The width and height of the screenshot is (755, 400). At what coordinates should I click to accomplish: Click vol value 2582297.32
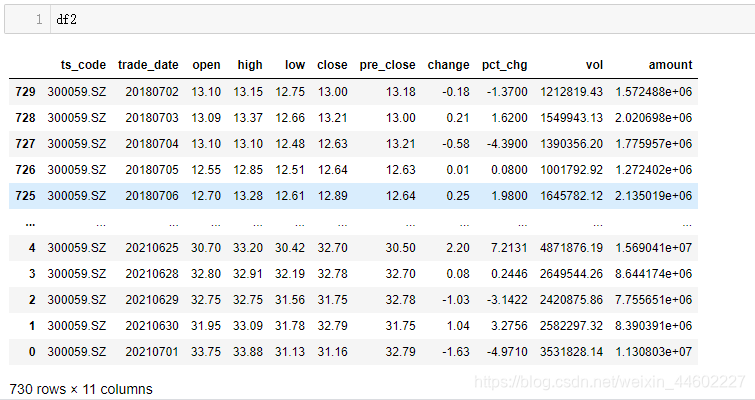click(x=571, y=325)
